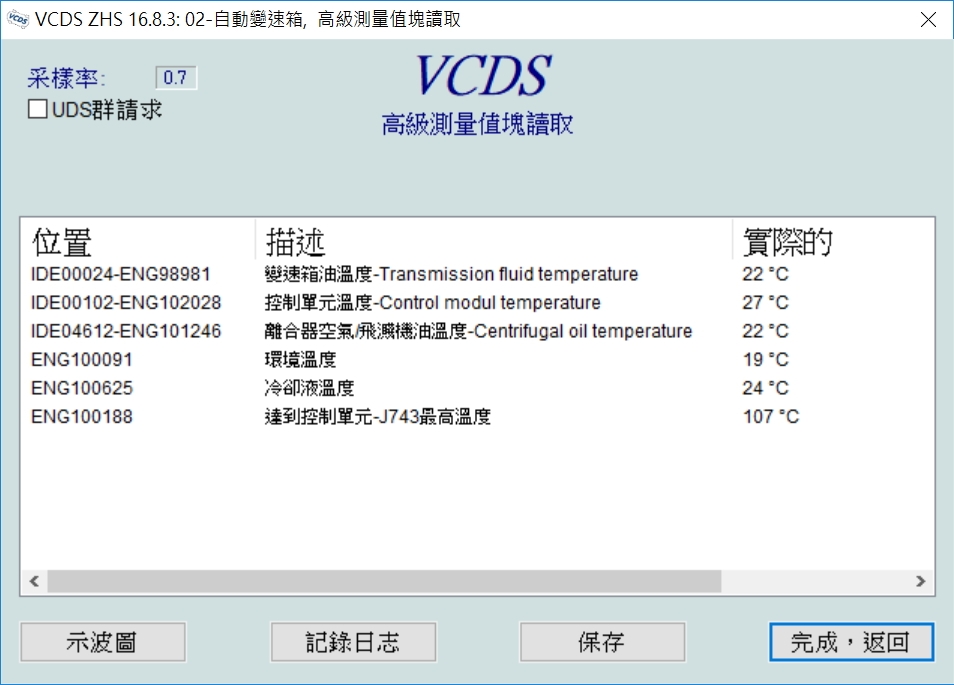Viewport: 954px width, 685px height.
Task: Enable the UDS群請求 checkbox
Action: coord(38,110)
